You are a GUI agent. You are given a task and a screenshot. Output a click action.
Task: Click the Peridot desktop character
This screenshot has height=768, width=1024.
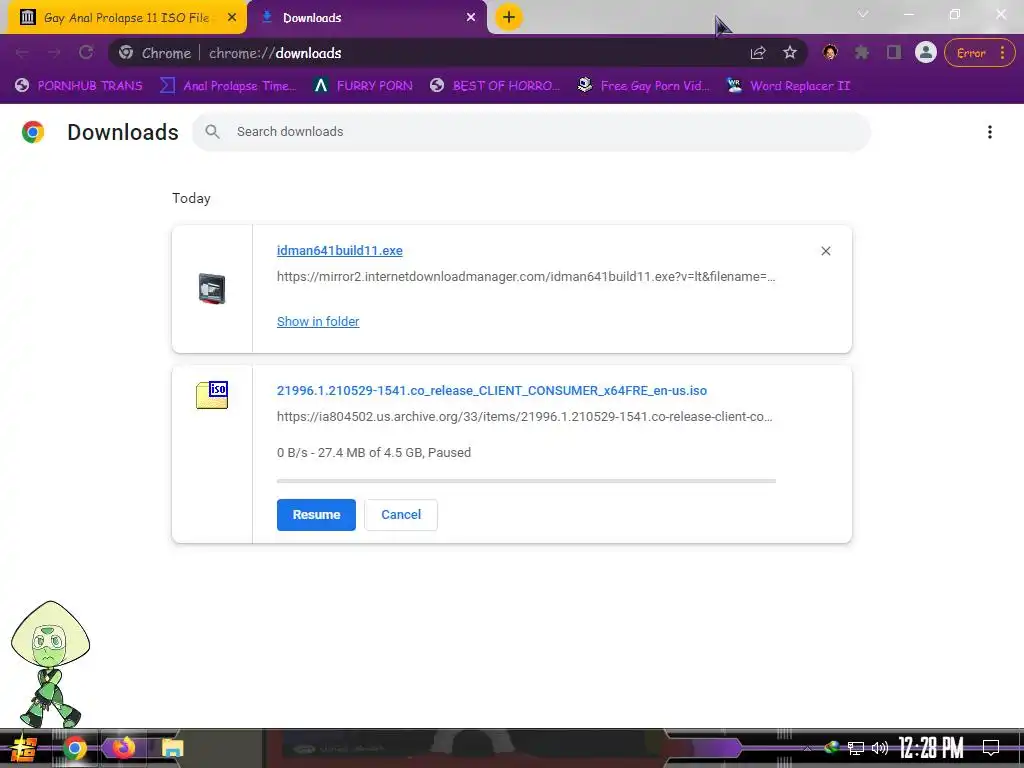click(50, 664)
